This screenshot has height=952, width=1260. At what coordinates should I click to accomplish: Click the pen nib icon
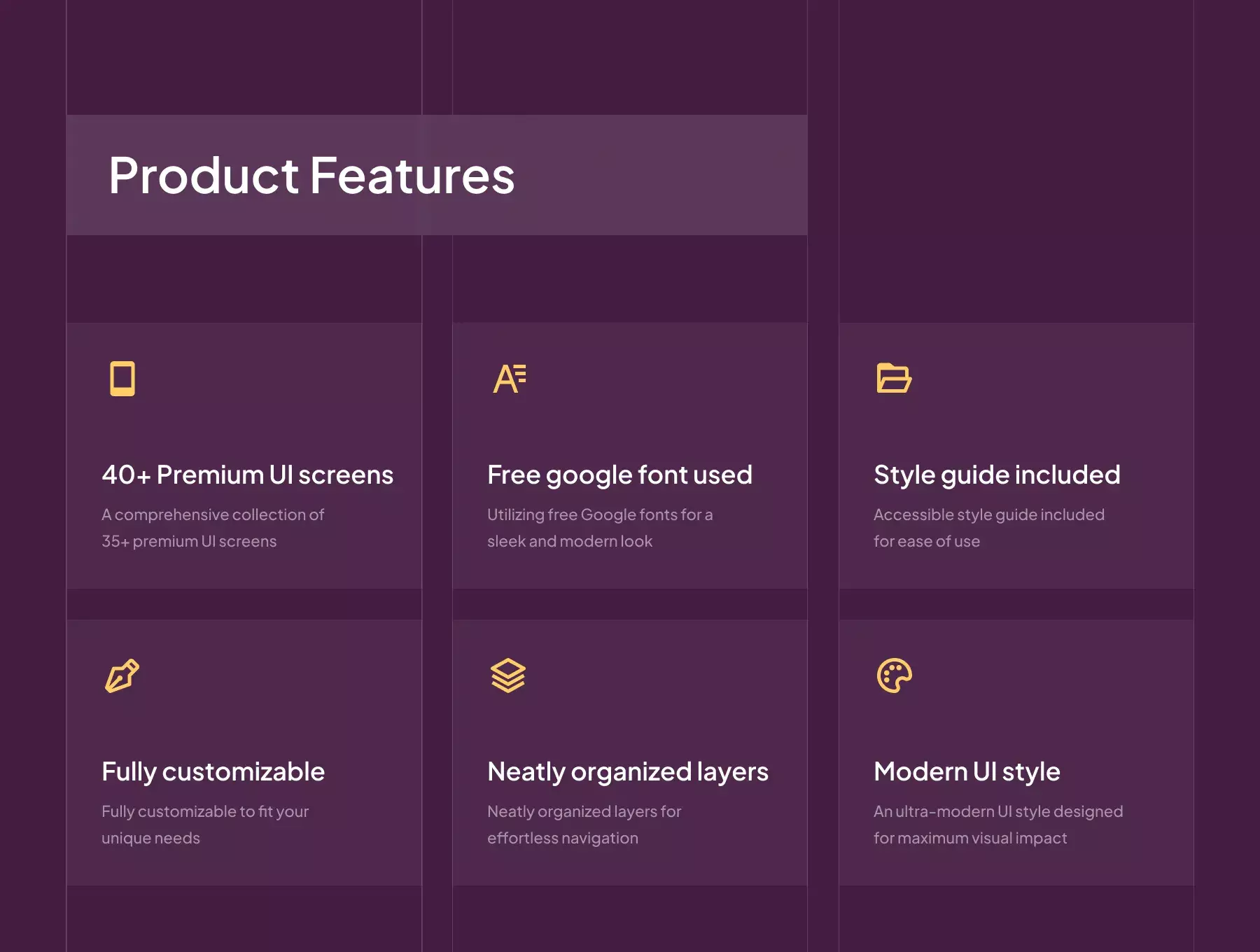coord(122,675)
